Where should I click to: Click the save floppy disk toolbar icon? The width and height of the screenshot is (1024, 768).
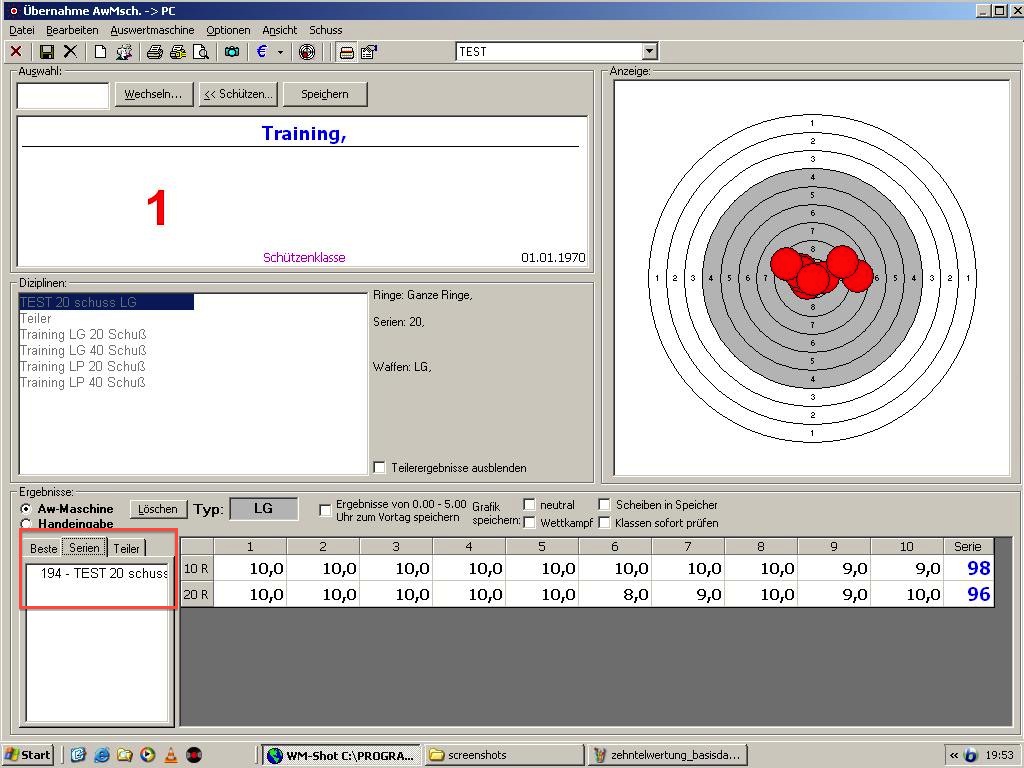click(46, 52)
